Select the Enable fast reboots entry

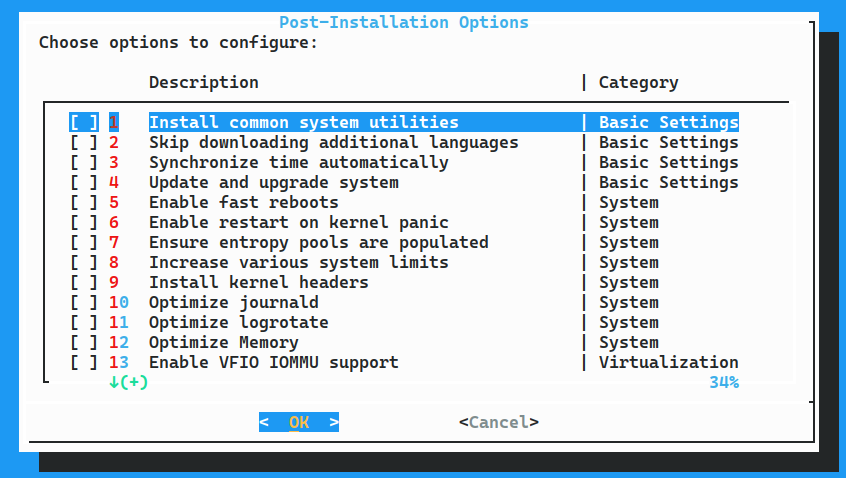pos(244,202)
